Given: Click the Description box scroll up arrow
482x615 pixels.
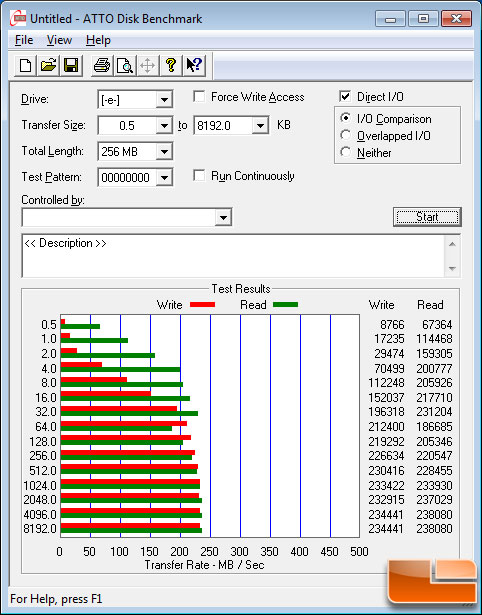Looking at the screenshot, I should click(452, 244).
